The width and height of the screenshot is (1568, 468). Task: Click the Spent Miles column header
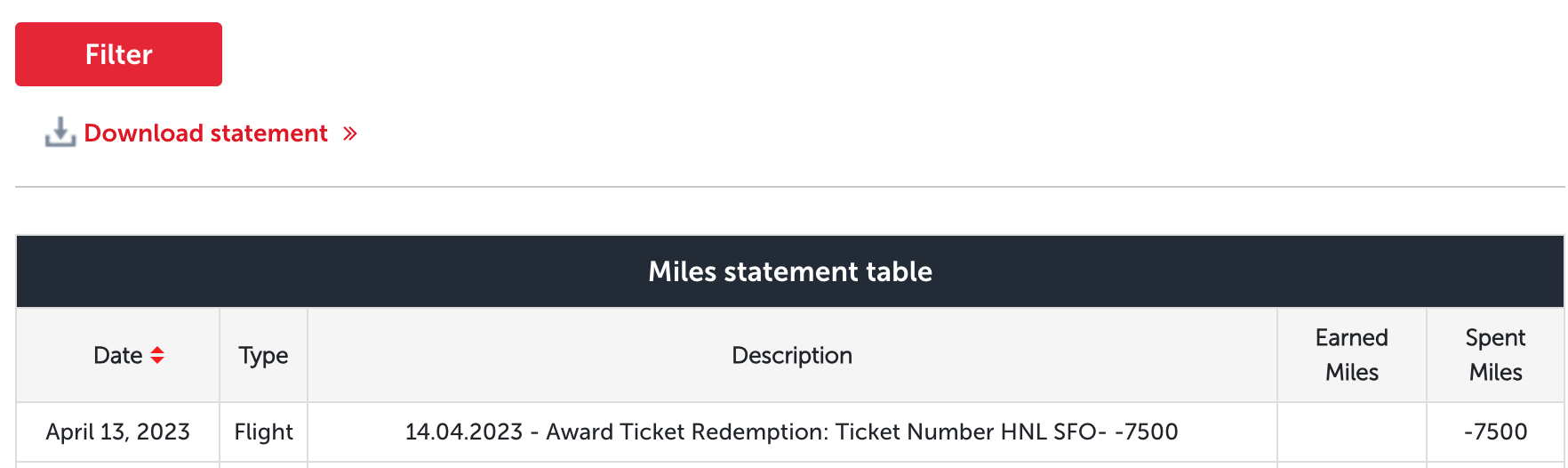(1495, 355)
